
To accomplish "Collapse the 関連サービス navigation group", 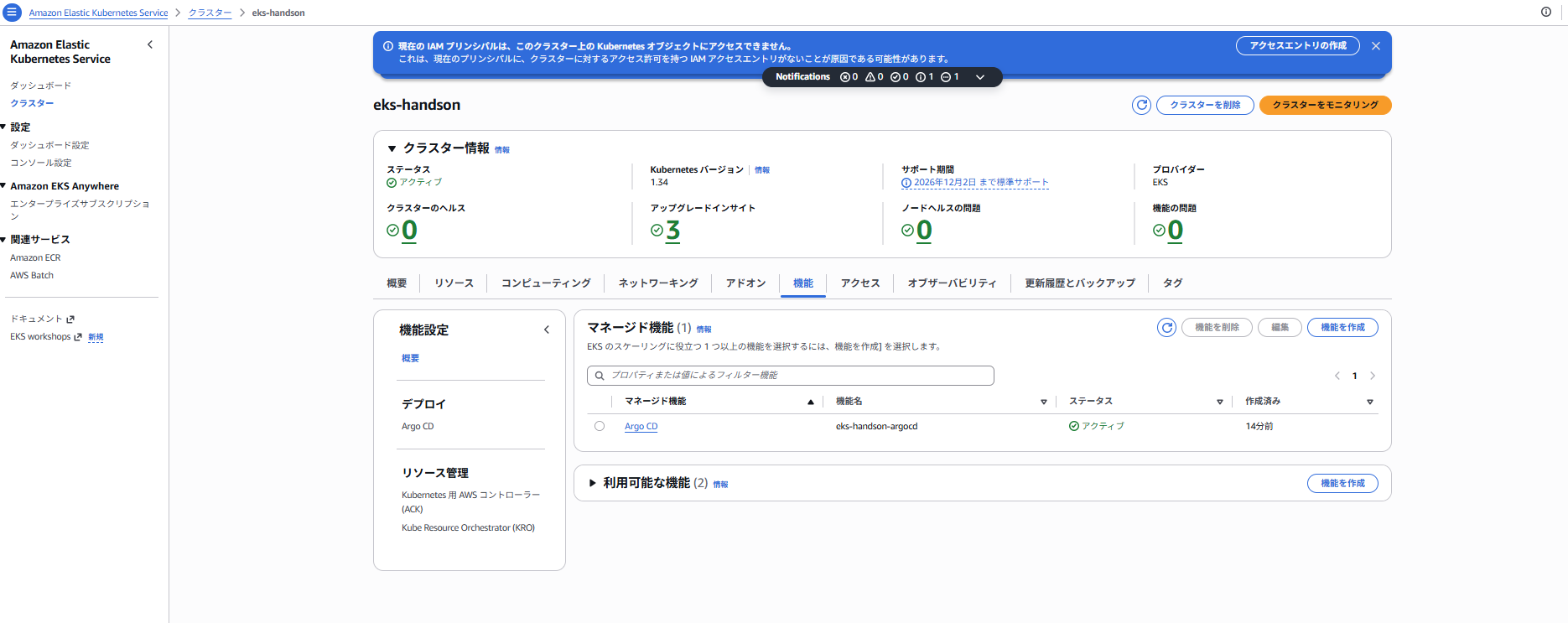I will tap(3, 239).
